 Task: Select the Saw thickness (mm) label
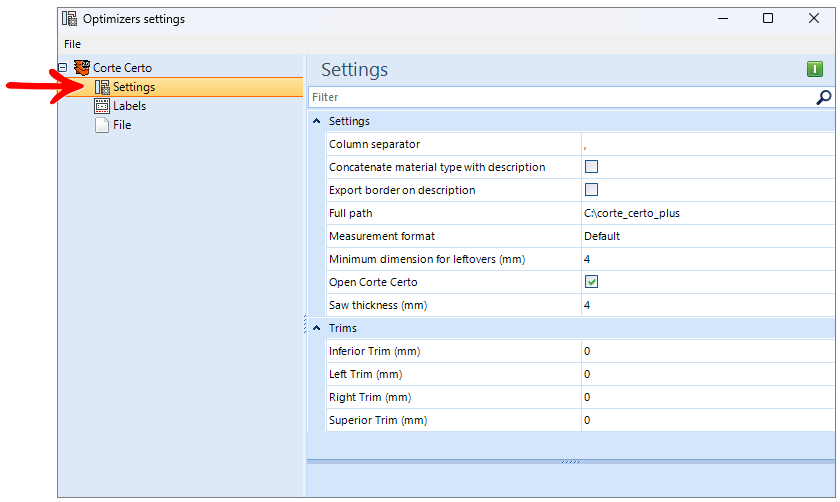(378, 305)
